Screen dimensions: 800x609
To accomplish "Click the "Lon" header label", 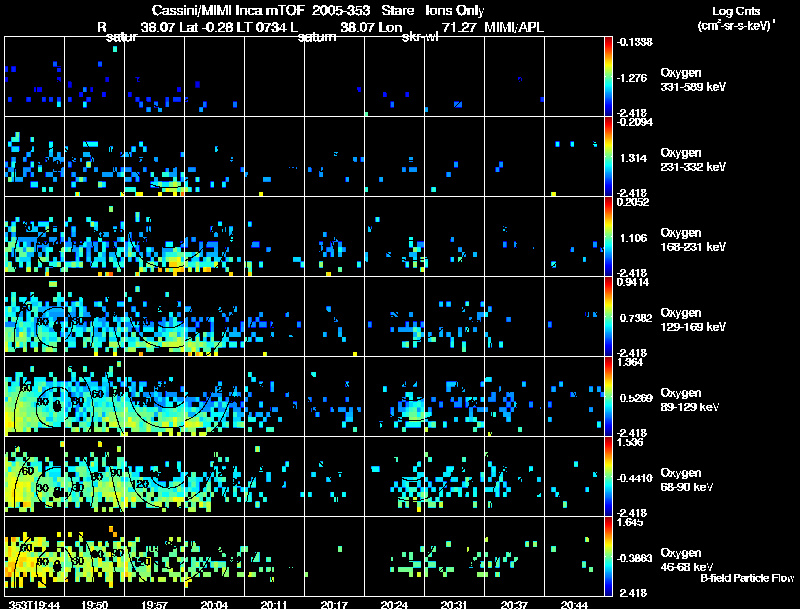I will pos(391,27).
